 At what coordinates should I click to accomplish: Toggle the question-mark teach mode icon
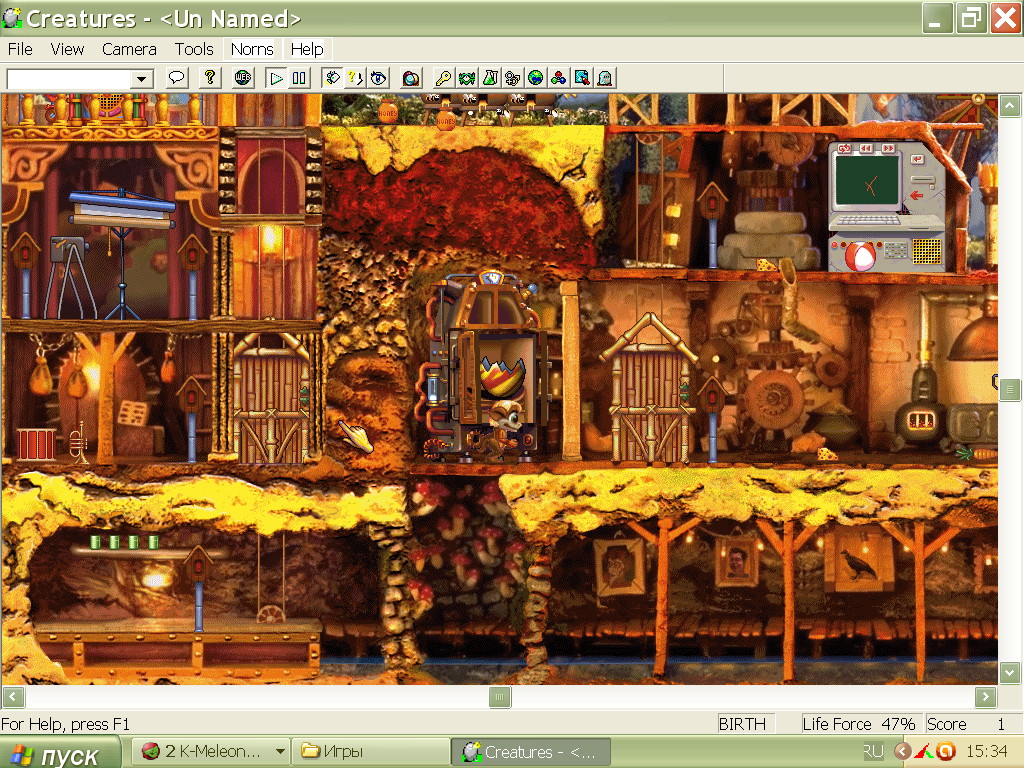pos(355,78)
